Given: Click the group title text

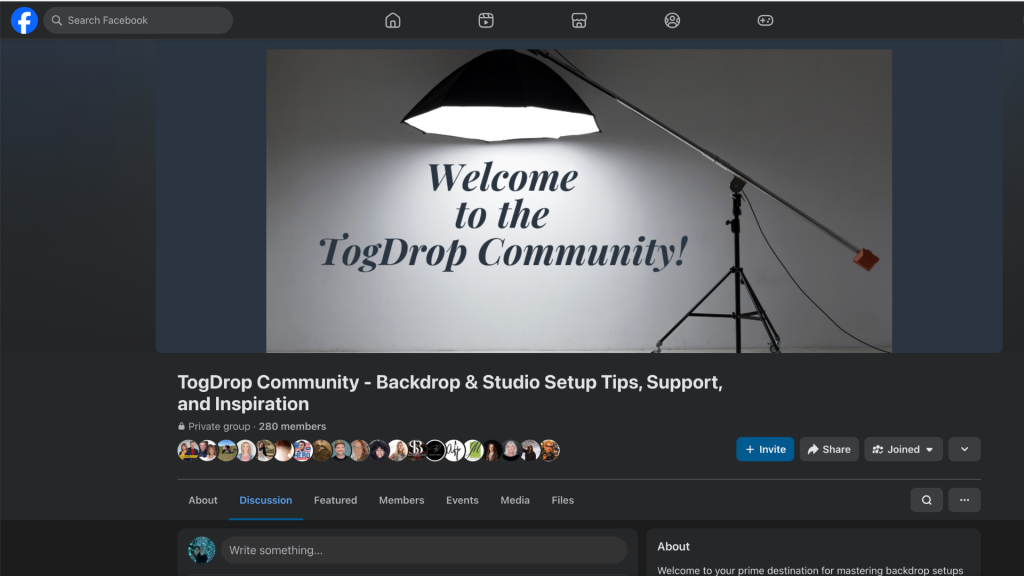Looking at the screenshot, I should (x=450, y=392).
